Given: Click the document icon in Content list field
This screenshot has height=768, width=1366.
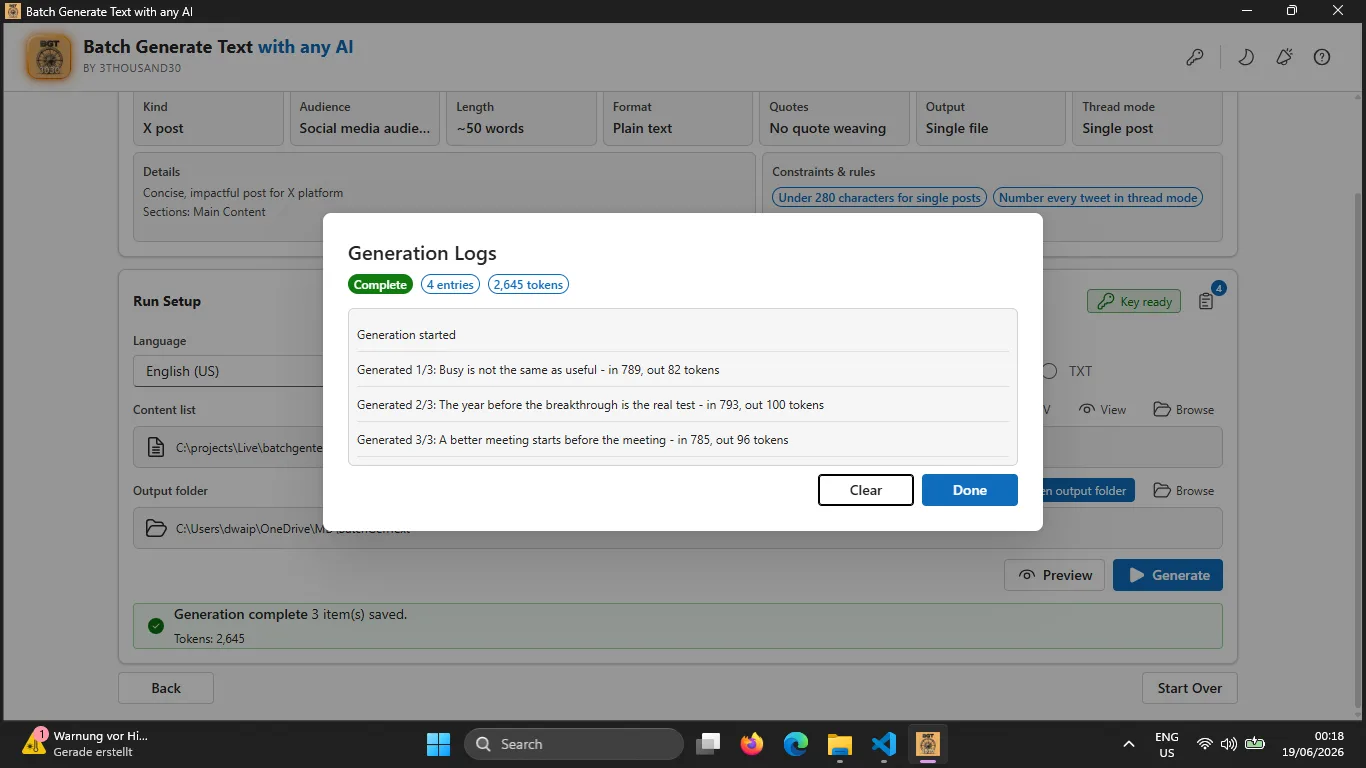Looking at the screenshot, I should (x=156, y=447).
